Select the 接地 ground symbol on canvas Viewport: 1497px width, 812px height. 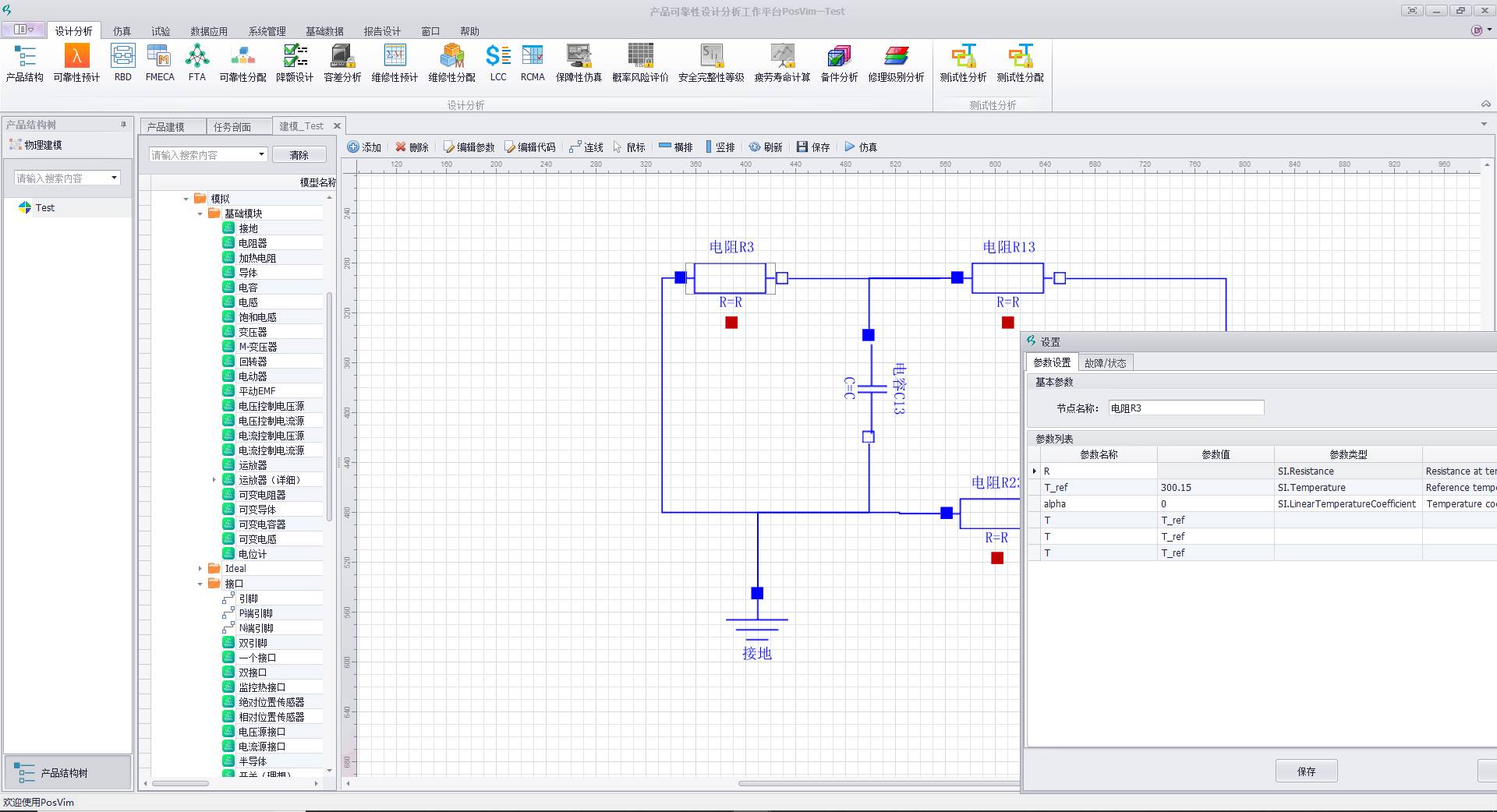pos(756,628)
